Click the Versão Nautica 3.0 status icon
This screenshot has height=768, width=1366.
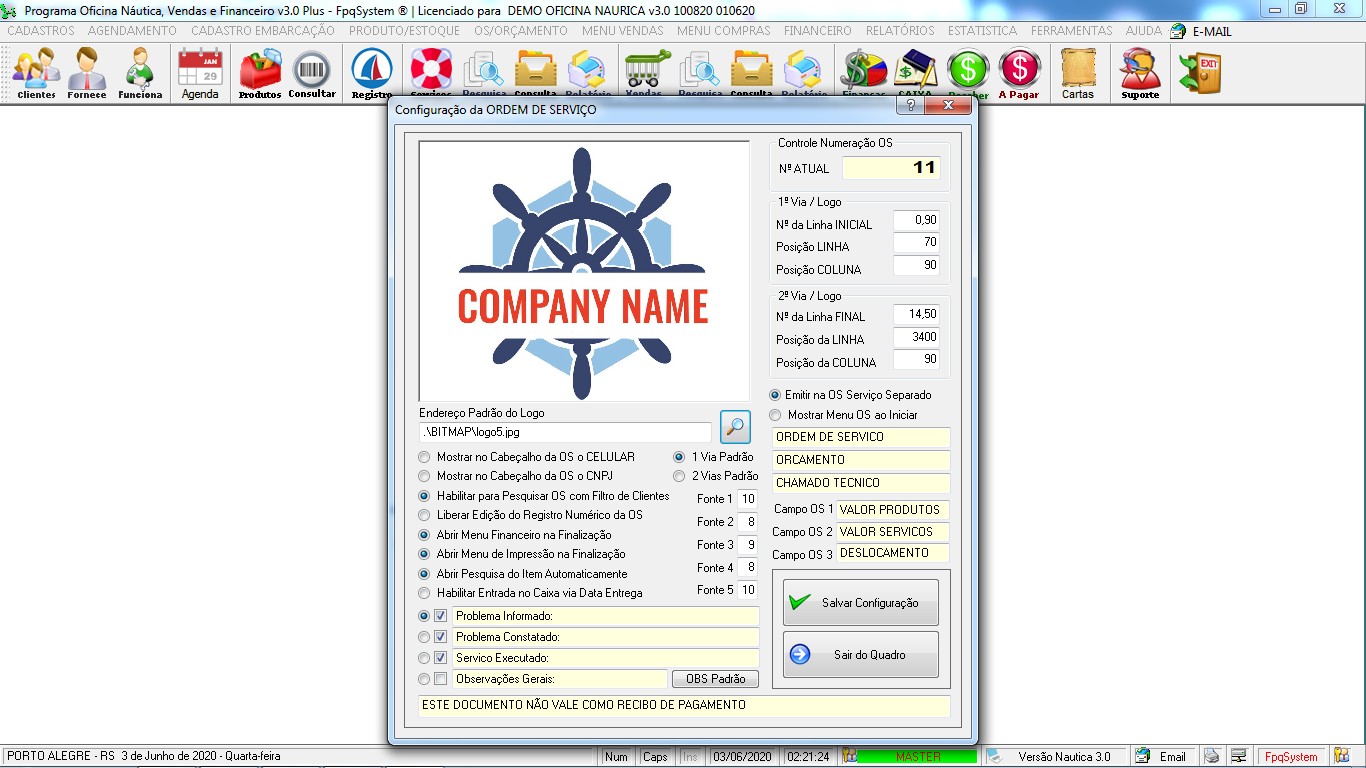point(995,757)
